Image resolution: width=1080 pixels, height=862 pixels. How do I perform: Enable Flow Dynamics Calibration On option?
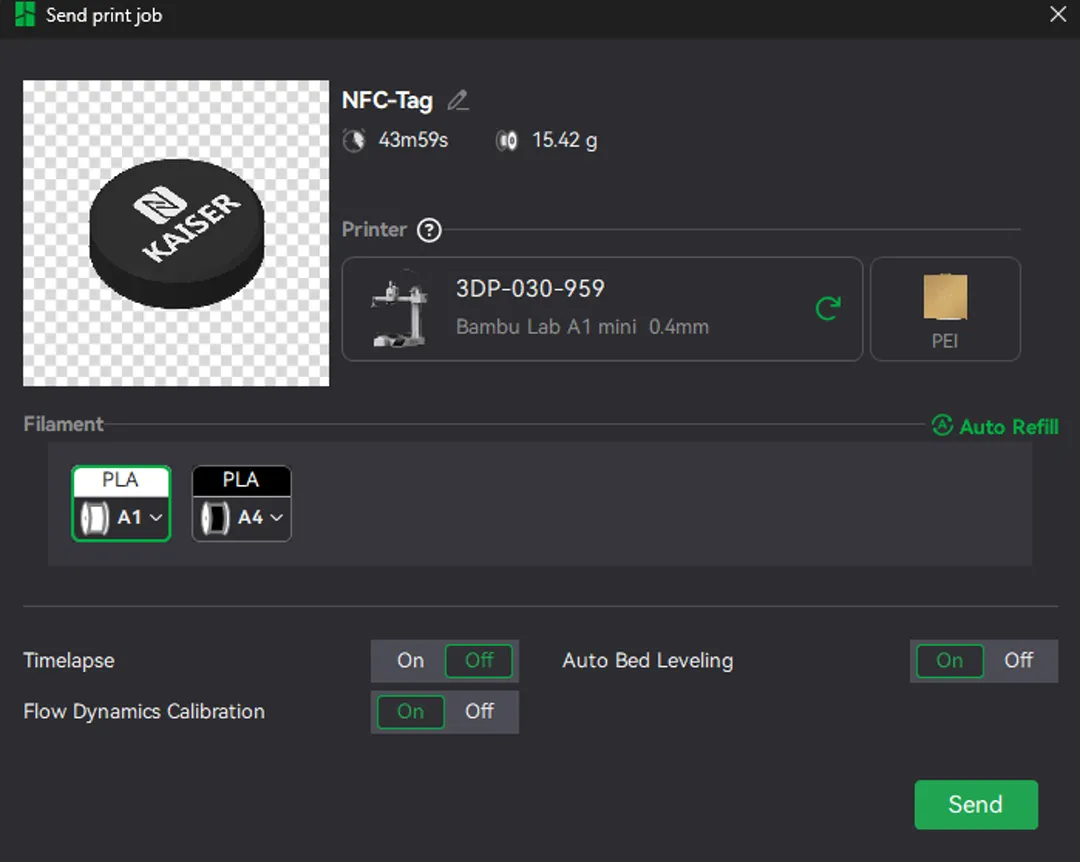(x=411, y=712)
